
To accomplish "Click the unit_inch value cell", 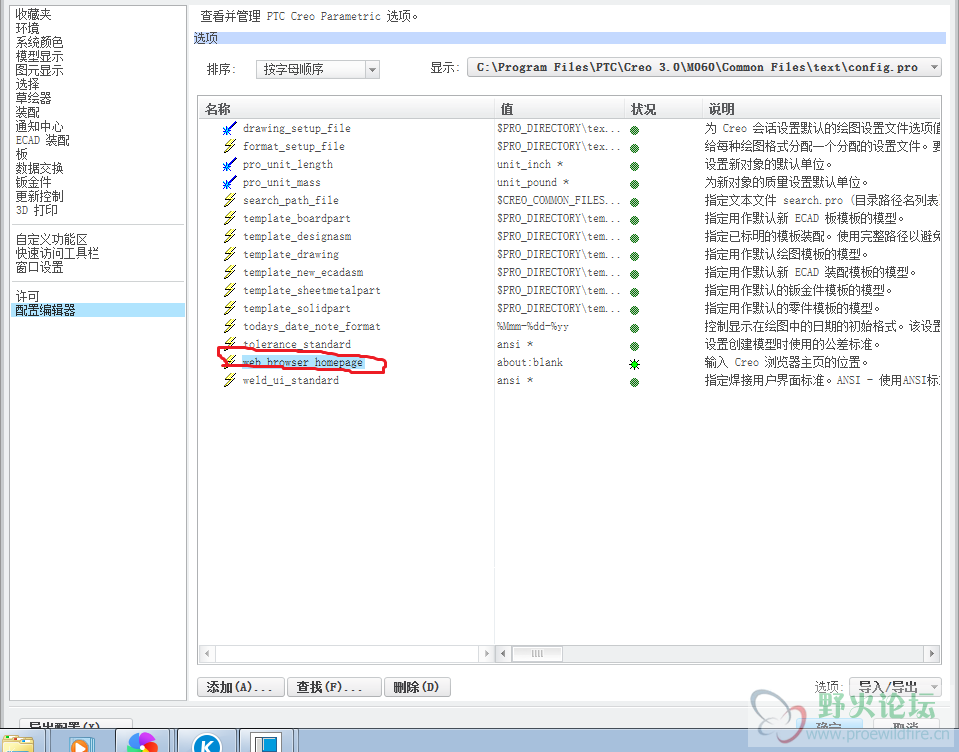I will pos(530,164).
